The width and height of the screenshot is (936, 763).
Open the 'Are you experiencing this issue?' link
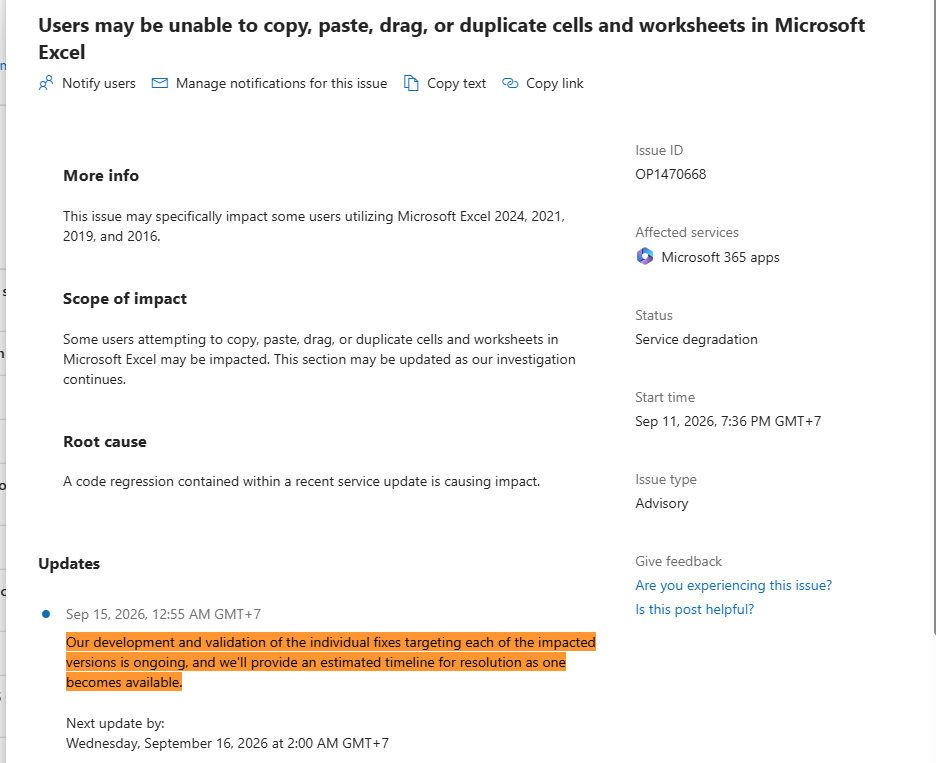coord(733,585)
